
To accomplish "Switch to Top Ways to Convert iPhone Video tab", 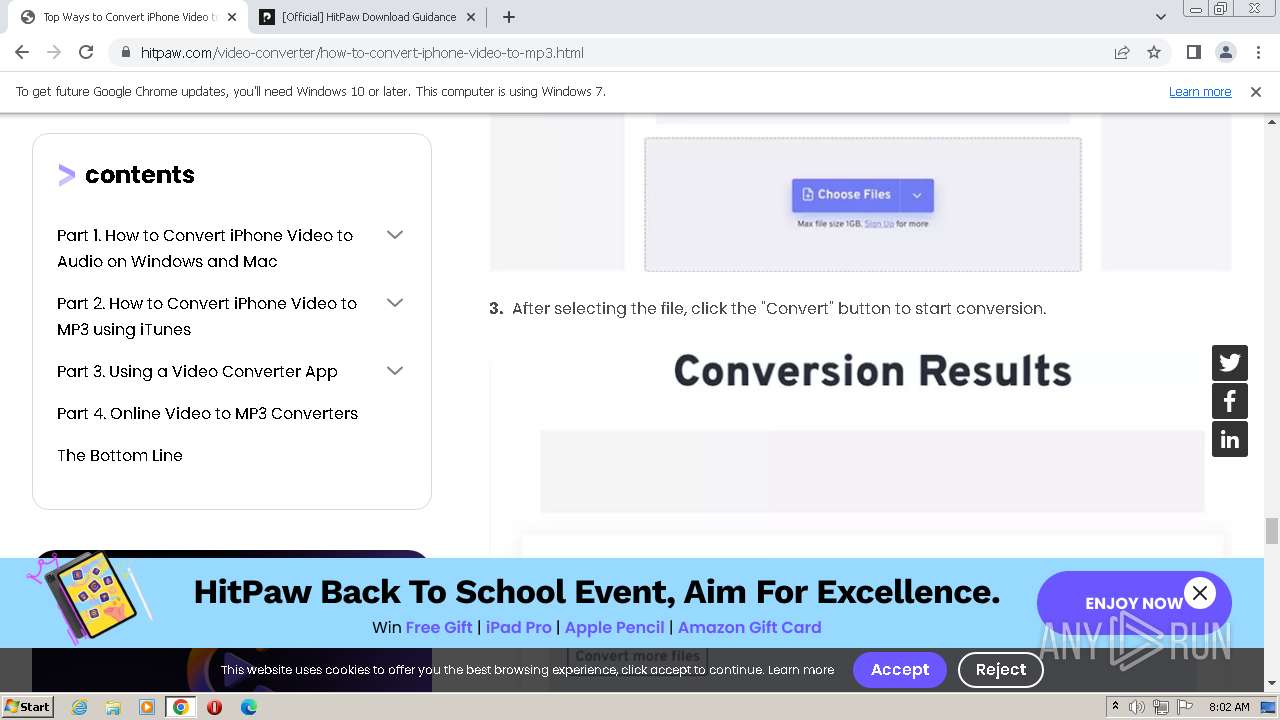I will 128,17.
